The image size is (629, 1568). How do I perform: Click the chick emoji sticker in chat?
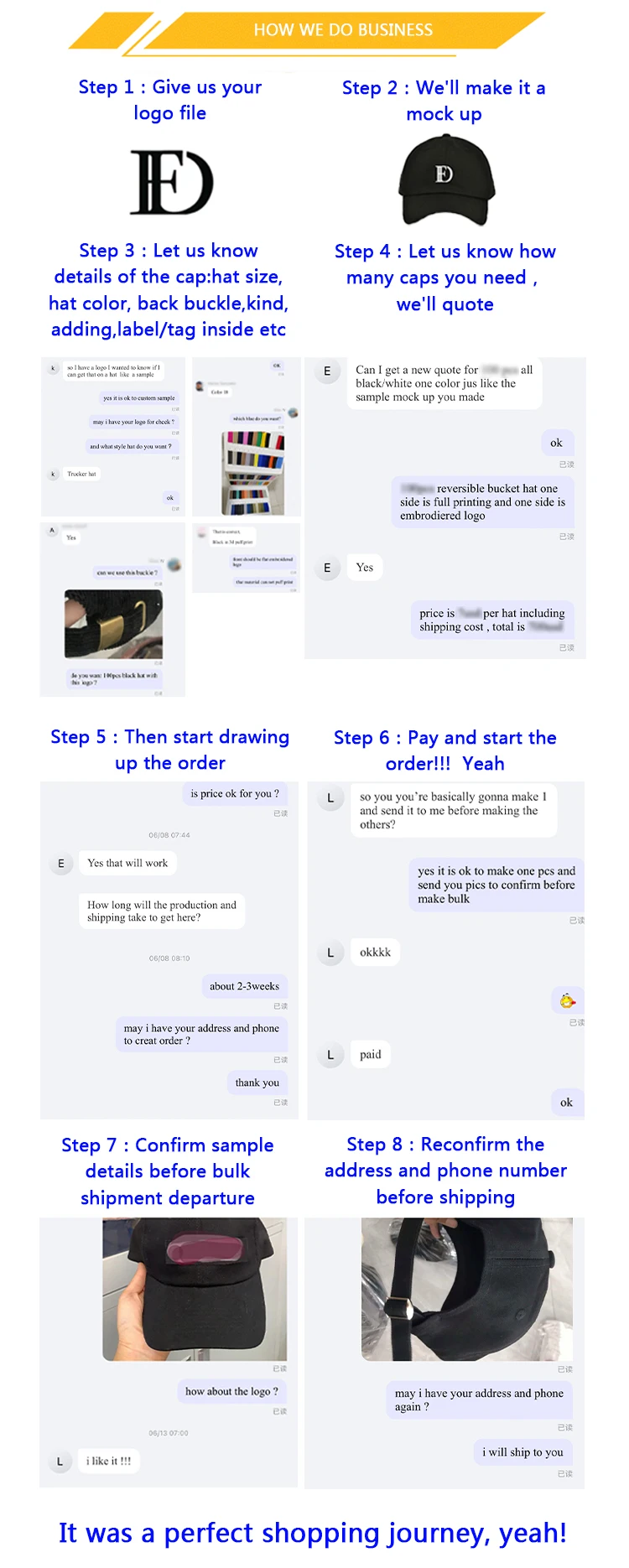click(568, 1000)
